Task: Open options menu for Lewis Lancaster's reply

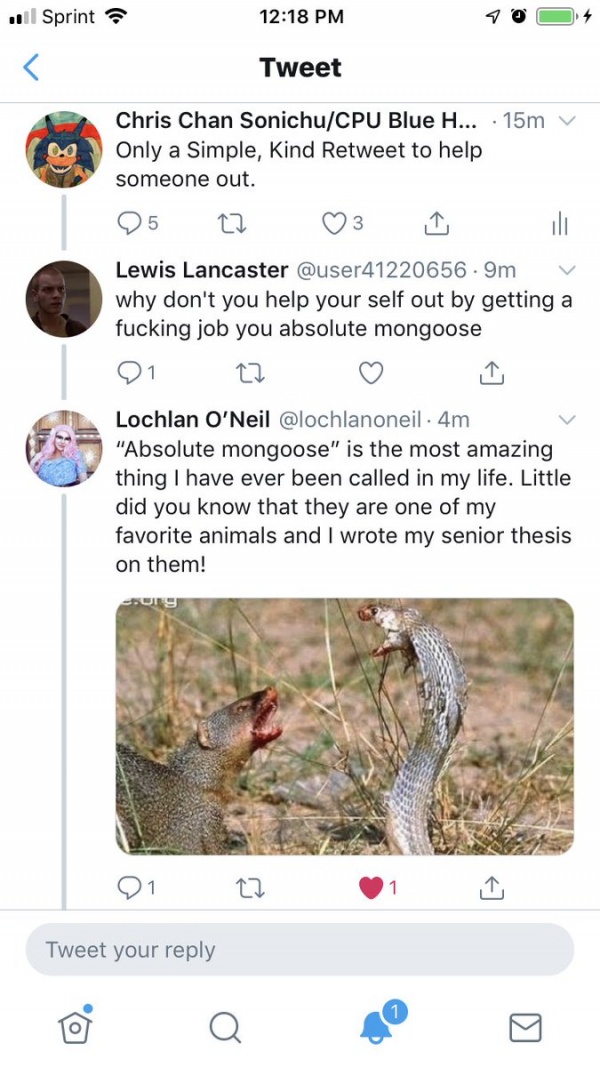Action: pos(567,269)
